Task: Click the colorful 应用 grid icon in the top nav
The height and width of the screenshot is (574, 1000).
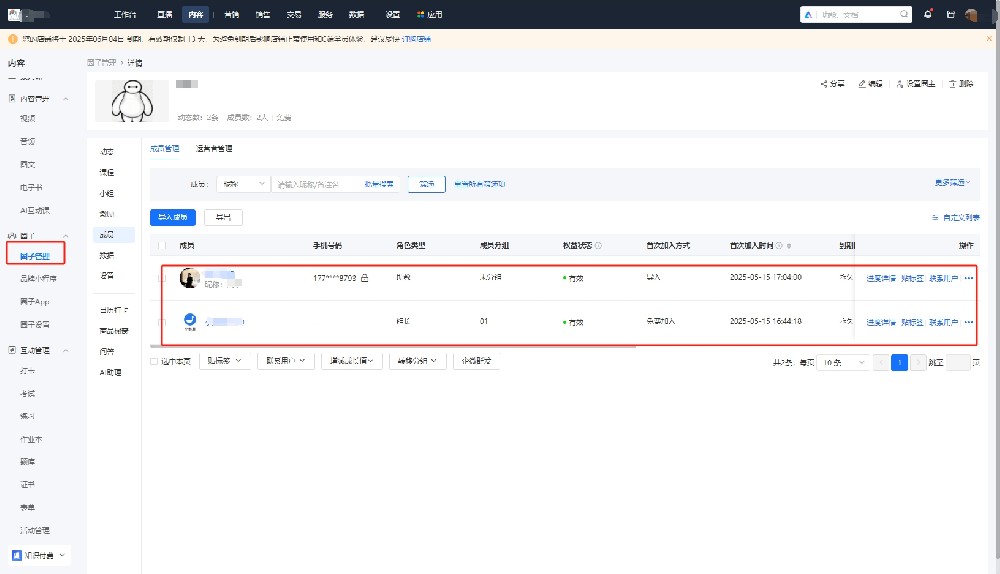Action: tap(420, 14)
